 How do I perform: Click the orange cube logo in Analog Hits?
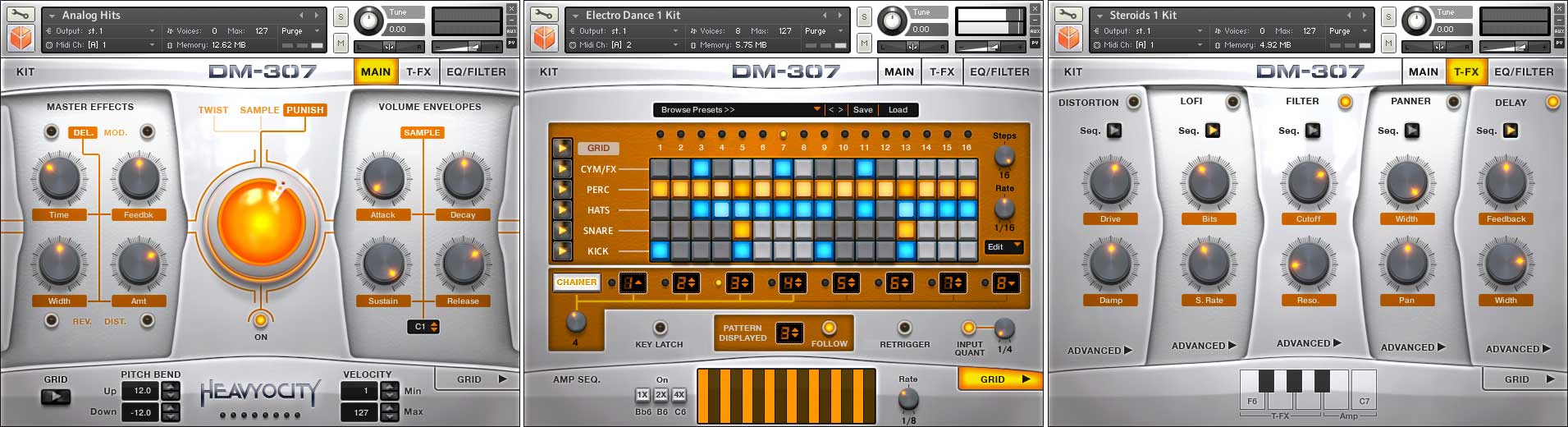click(21, 38)
